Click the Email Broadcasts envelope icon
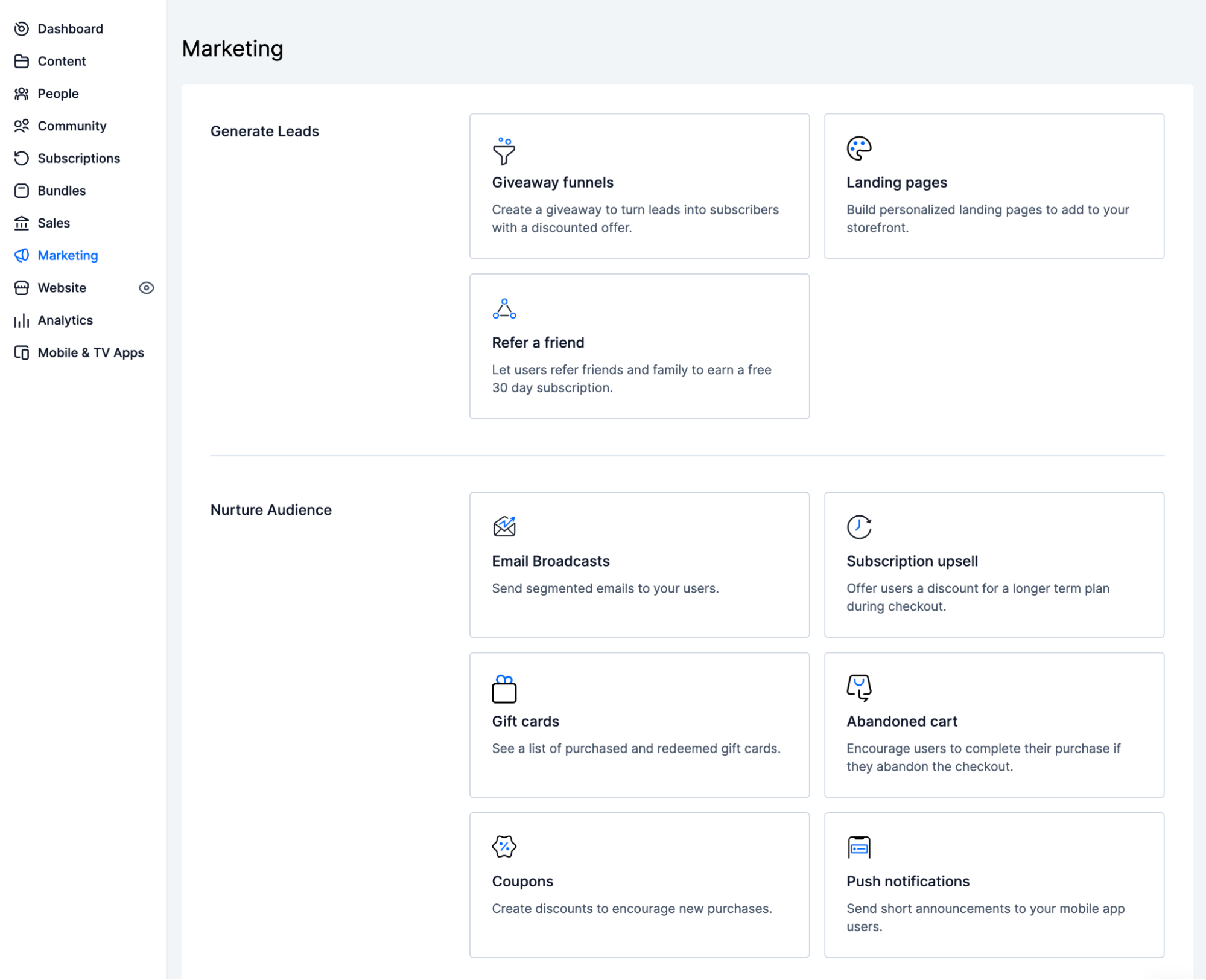This screenshot has height=980, width=1206. click(504, 527)
